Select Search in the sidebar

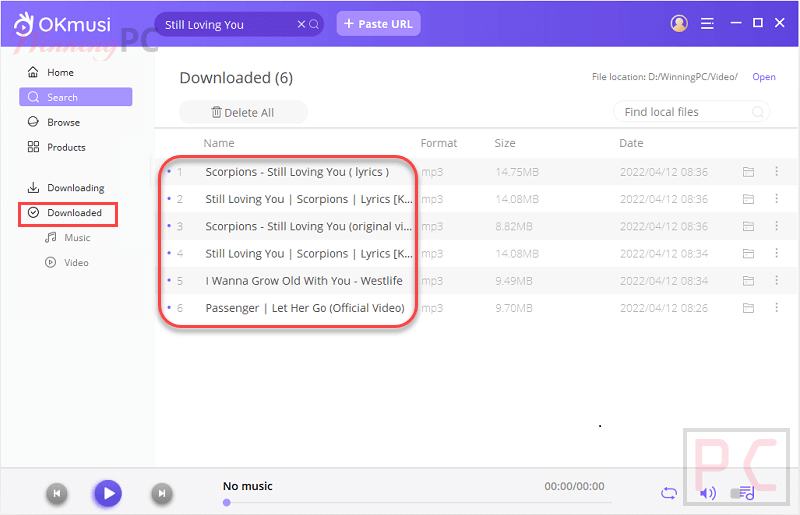click(x=76, y=97)
